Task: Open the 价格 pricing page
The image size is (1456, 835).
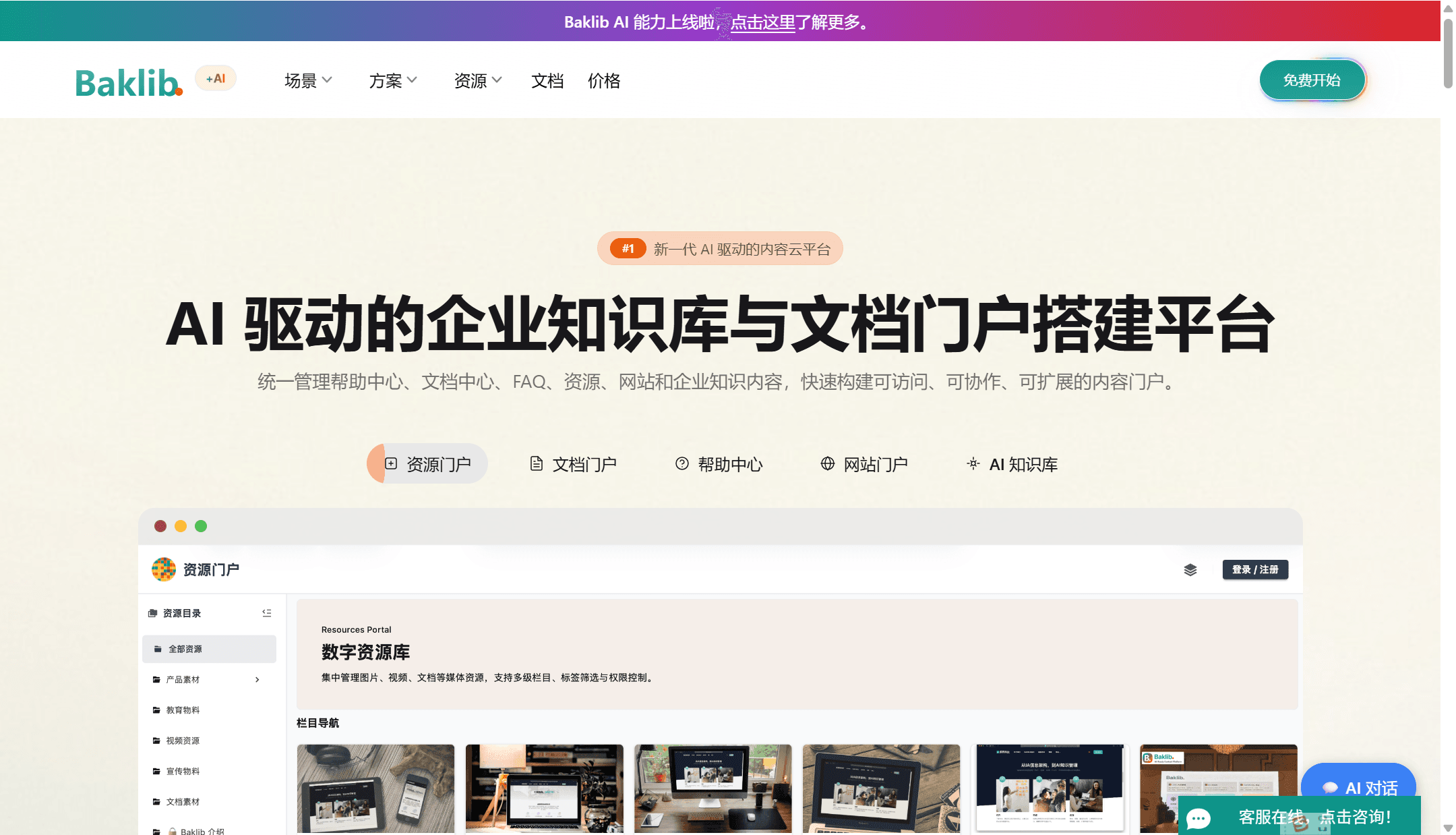Action: tap(604, 81)
